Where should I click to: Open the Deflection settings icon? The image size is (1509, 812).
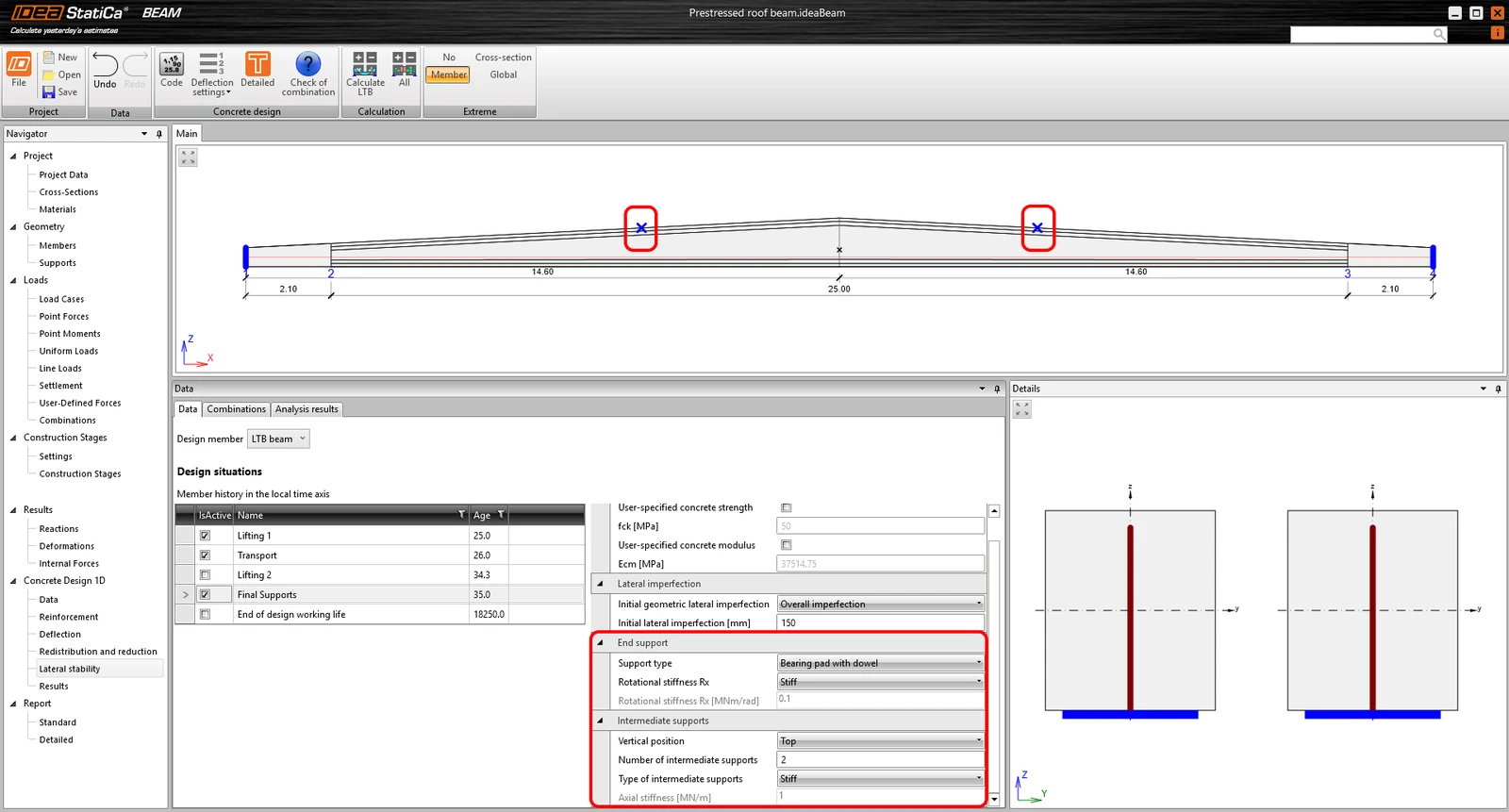[211, 64]
